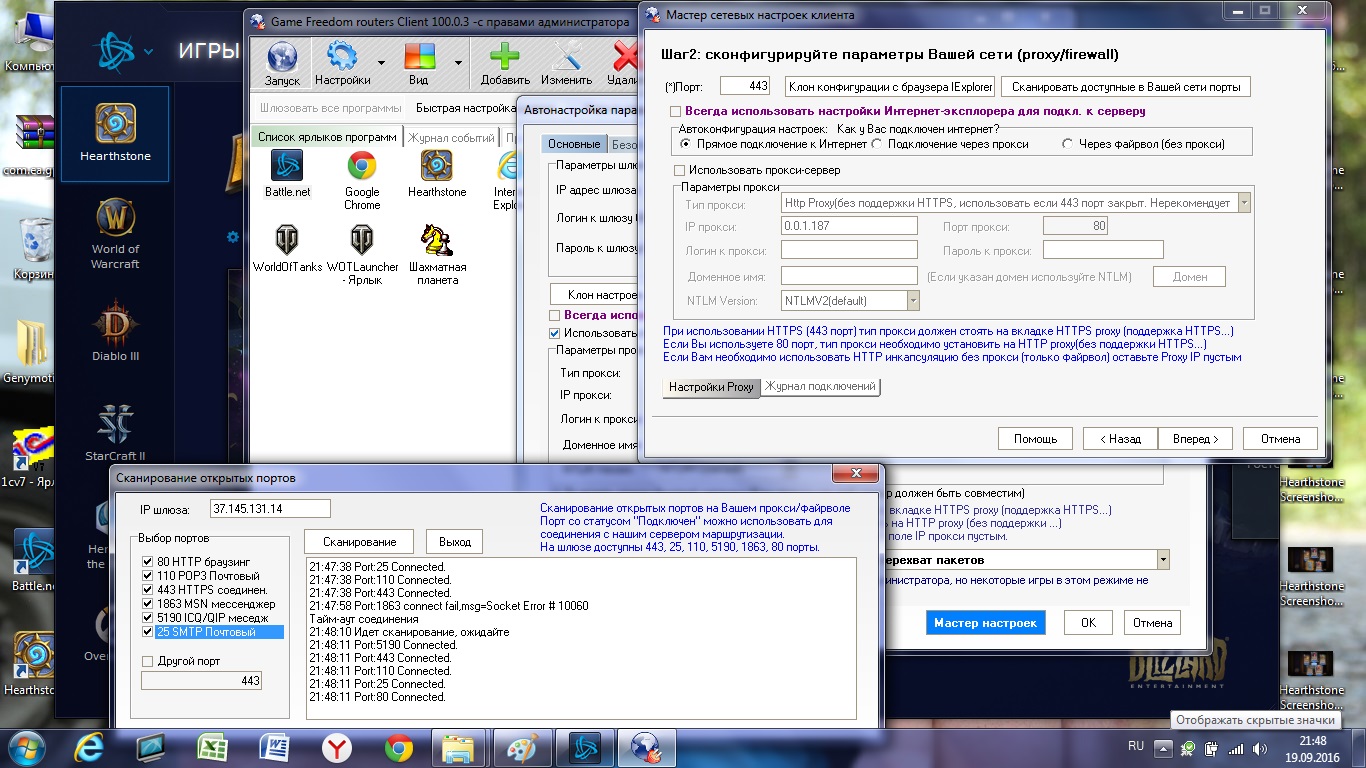Image resolution: width=1366 pixels, height=768 pixels.
Task: Uncheck the 25 SMTP Почтовый port checkbox
Action: point(148,632)
